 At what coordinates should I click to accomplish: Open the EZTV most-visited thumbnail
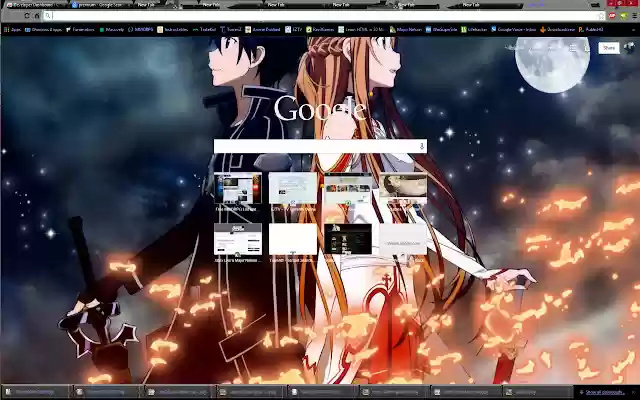click(x=293, y=189)
